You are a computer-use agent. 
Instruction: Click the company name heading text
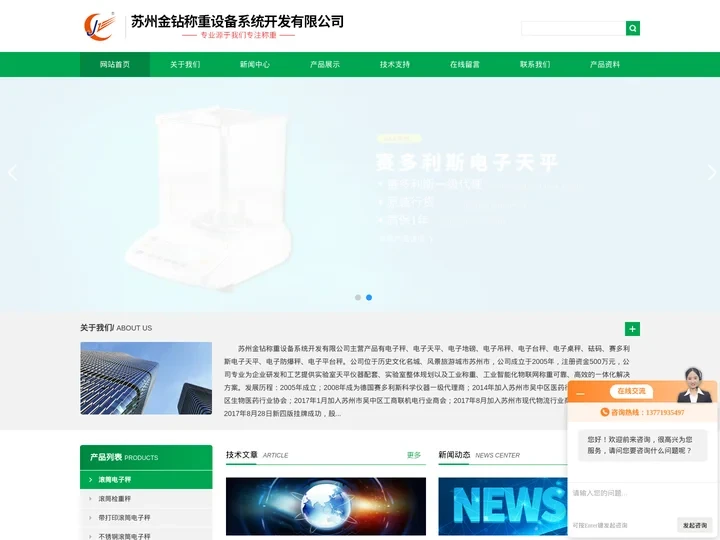click(x=237, y=22)
